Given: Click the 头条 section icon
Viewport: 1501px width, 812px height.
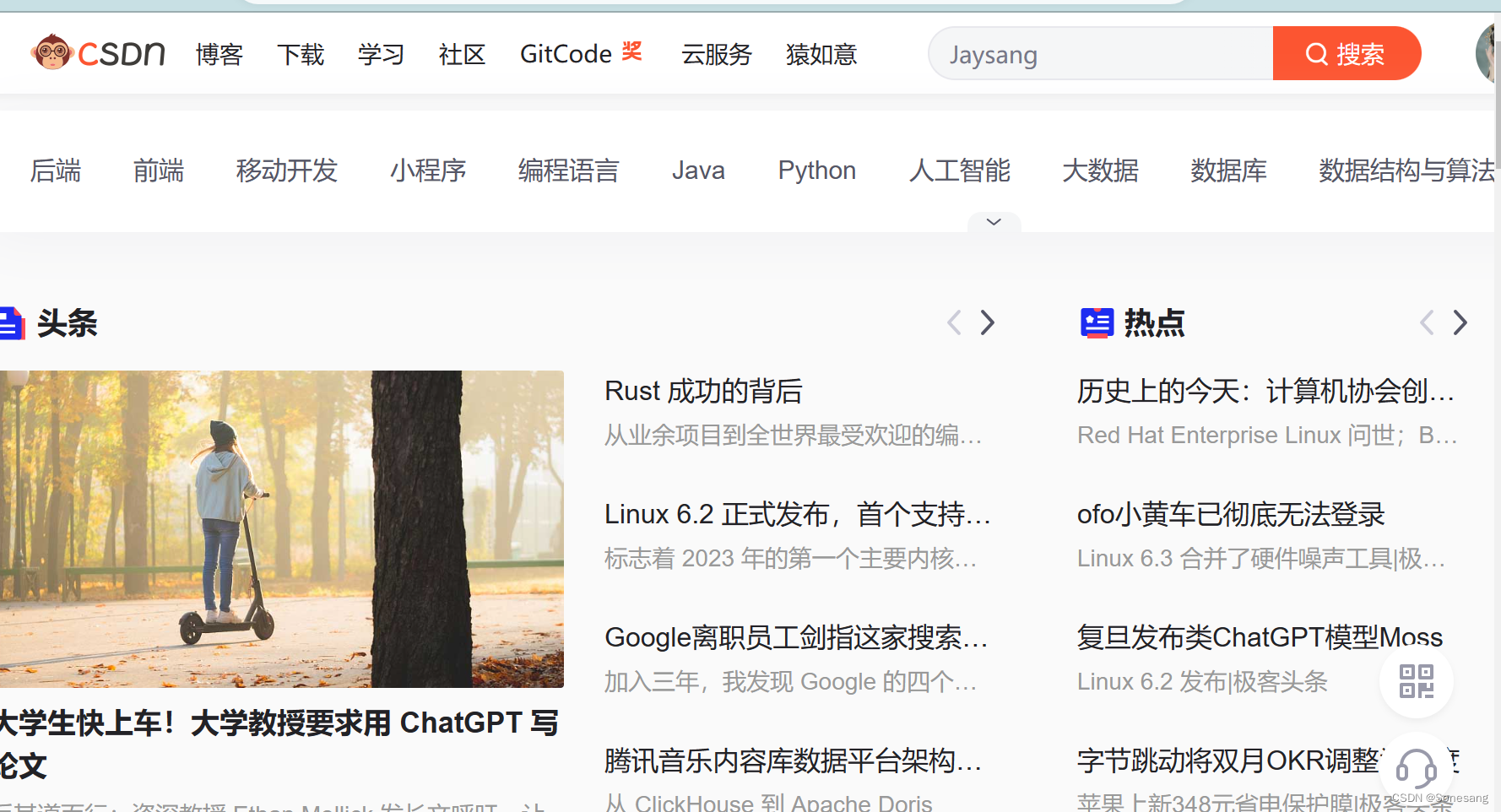Looking at the screenshot, I should pyautogui.click(x=12, y=323).
